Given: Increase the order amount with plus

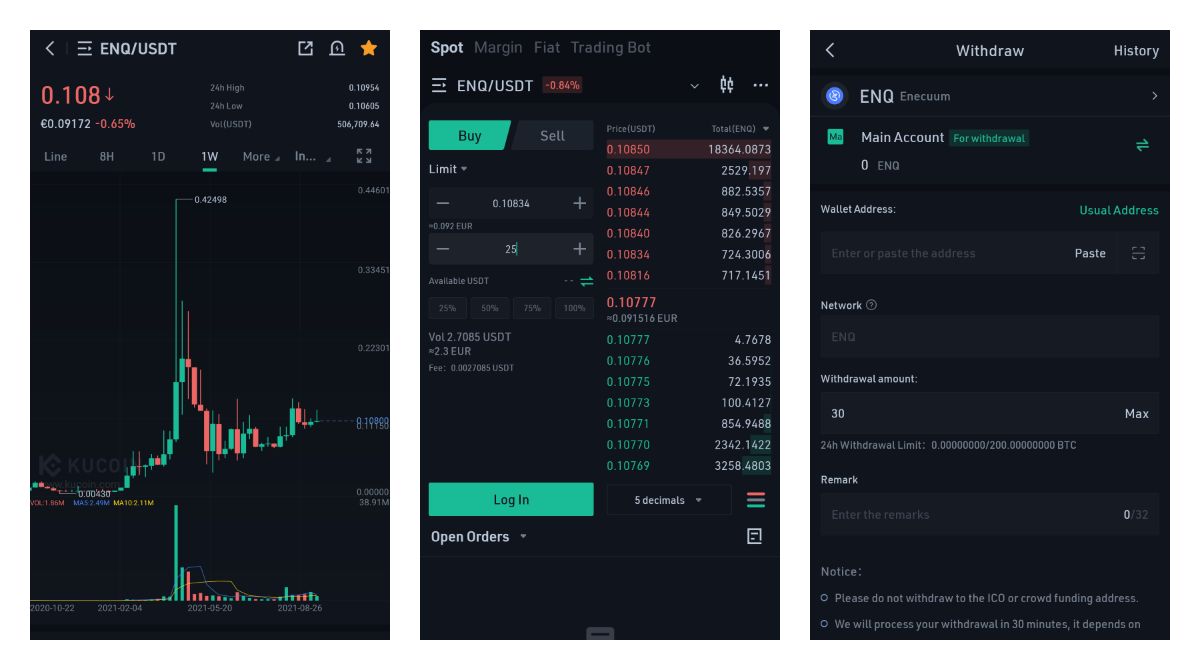Looking at the screenshot, I should tap(579, 249).
